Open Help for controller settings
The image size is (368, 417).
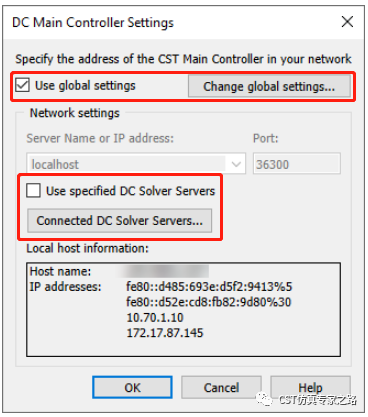310,387
